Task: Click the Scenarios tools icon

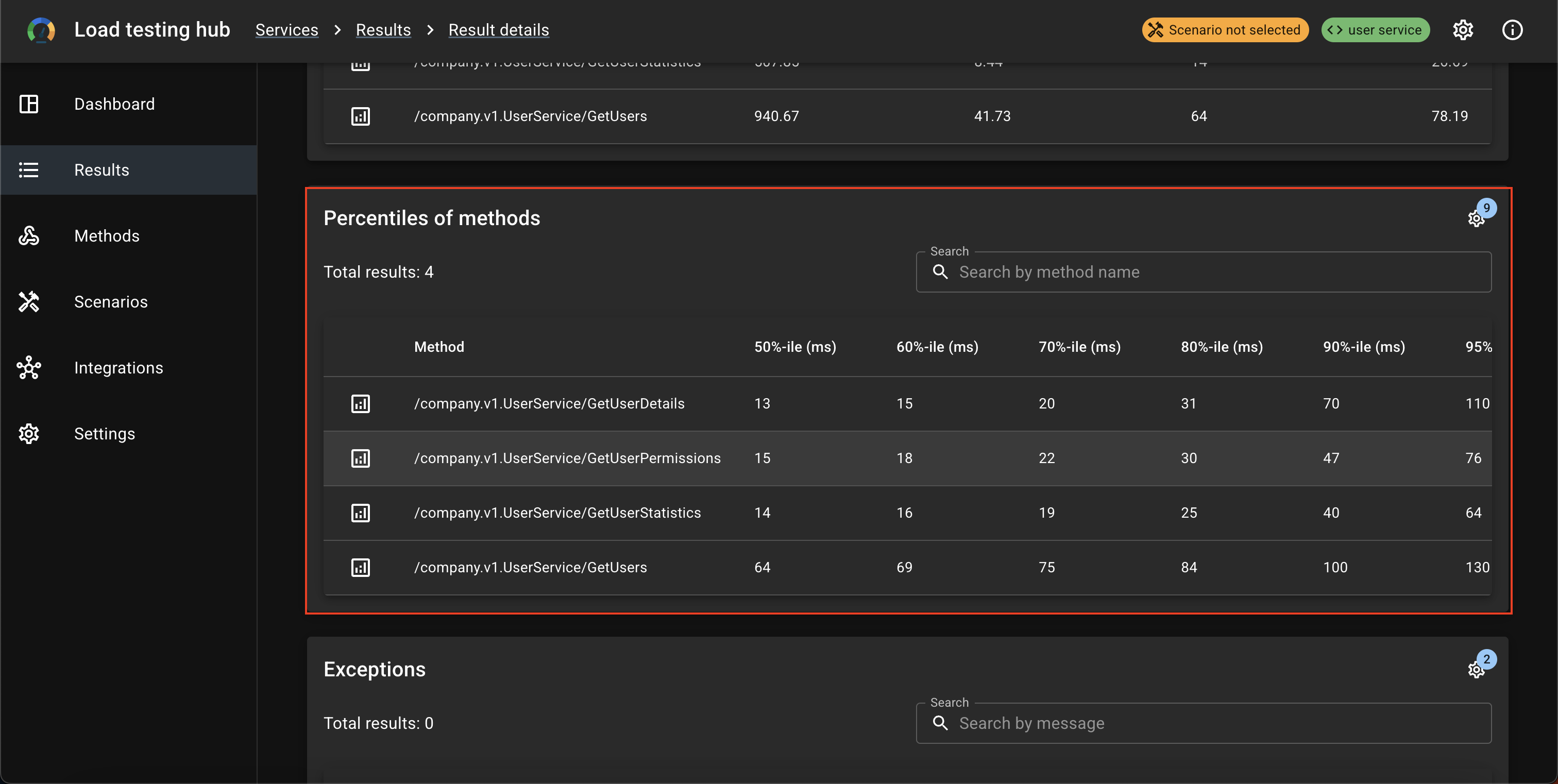Action: pyautogui.click(x=29, y=302)
